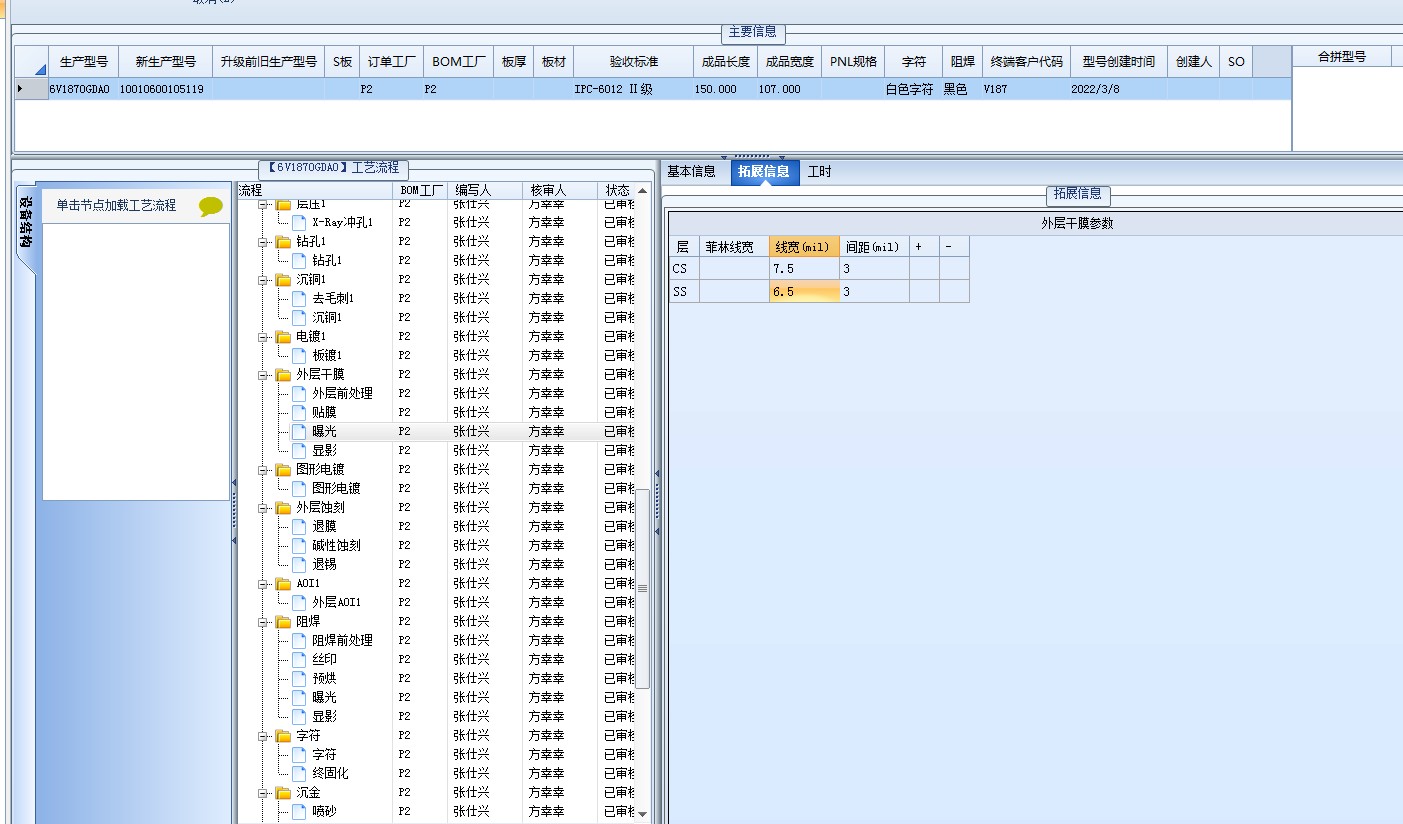
Task: Click the green speech bubble icon
Action: click(x=211, y=206)
